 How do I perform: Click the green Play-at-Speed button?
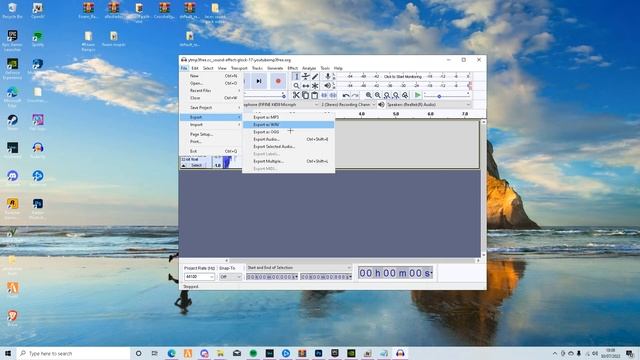coord(417,95)
